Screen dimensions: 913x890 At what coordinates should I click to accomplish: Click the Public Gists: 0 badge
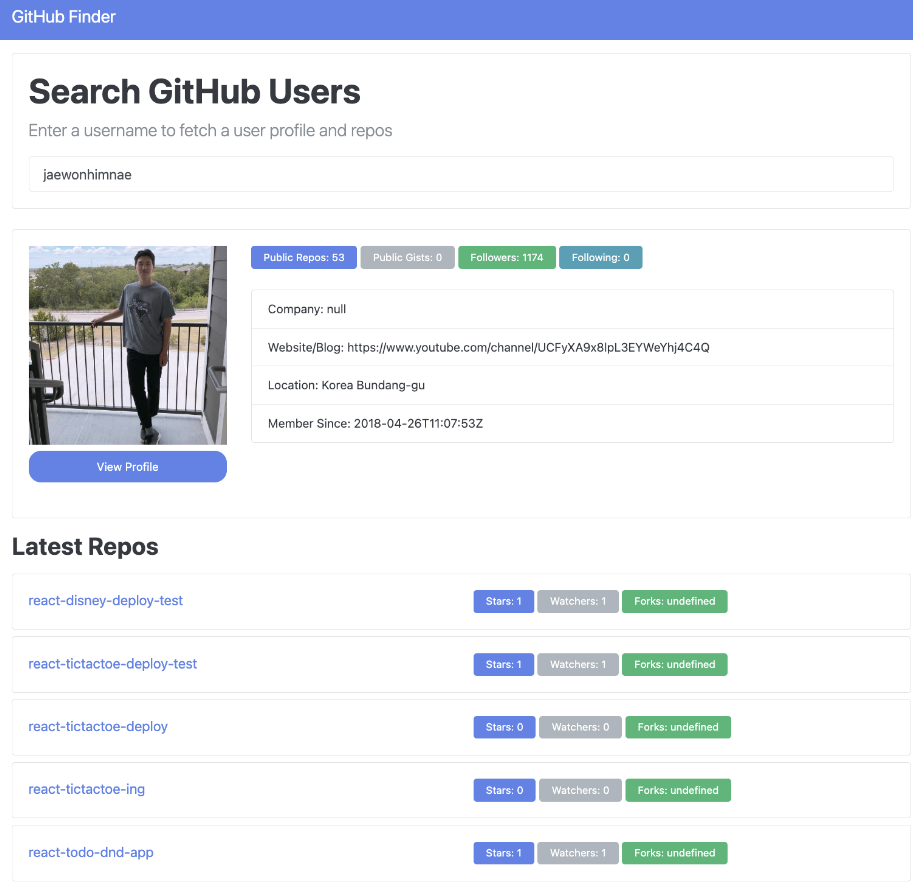pyautogui.click(x=408, y=257)
